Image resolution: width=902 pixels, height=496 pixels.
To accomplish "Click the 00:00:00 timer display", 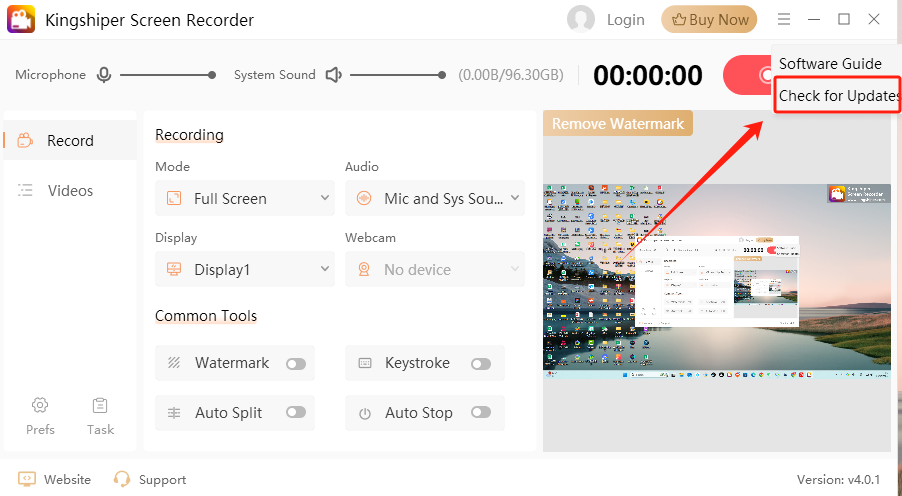I will [x=648, y=75].
